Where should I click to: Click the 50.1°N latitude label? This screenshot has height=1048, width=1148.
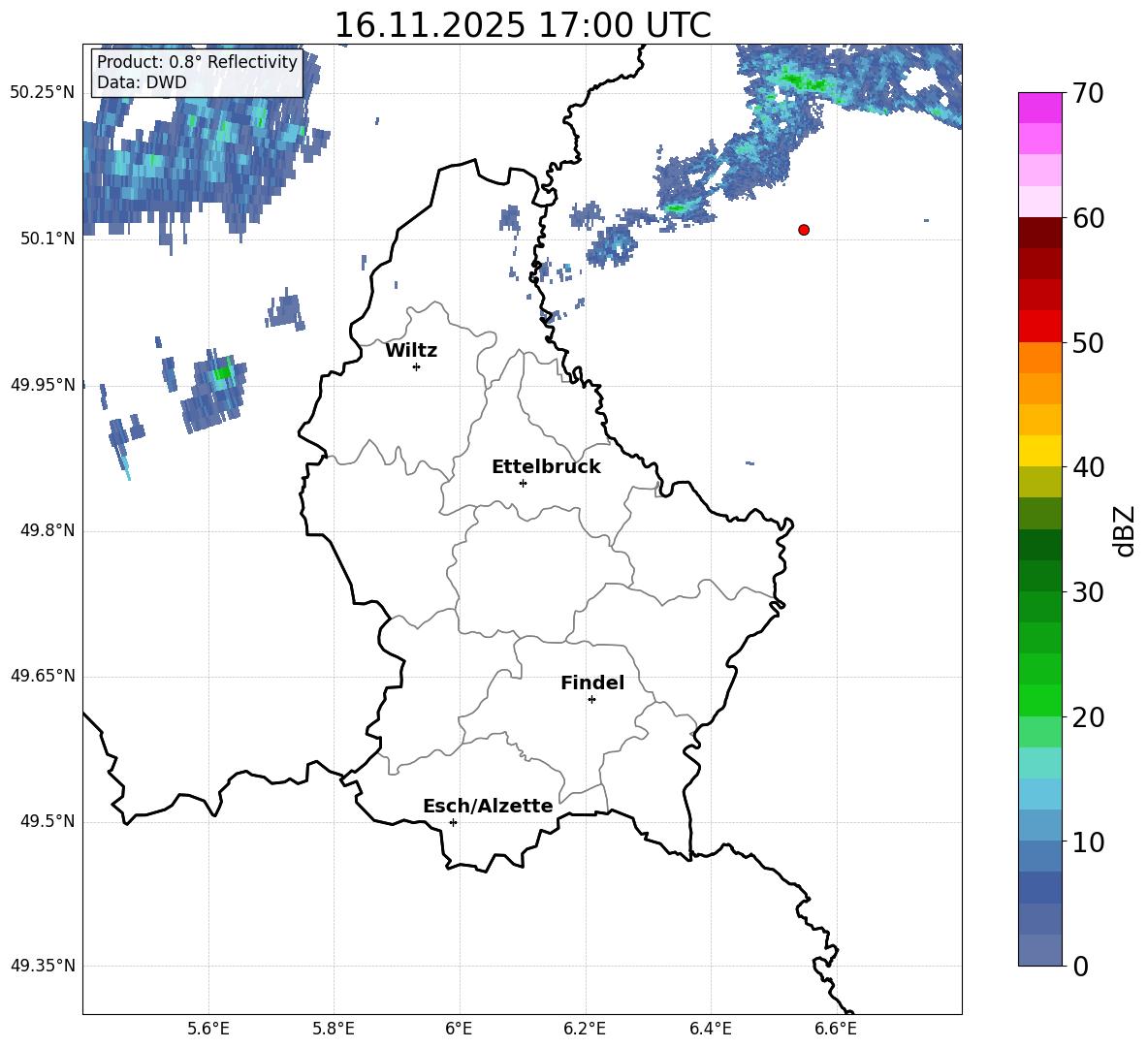click(48, 238)
